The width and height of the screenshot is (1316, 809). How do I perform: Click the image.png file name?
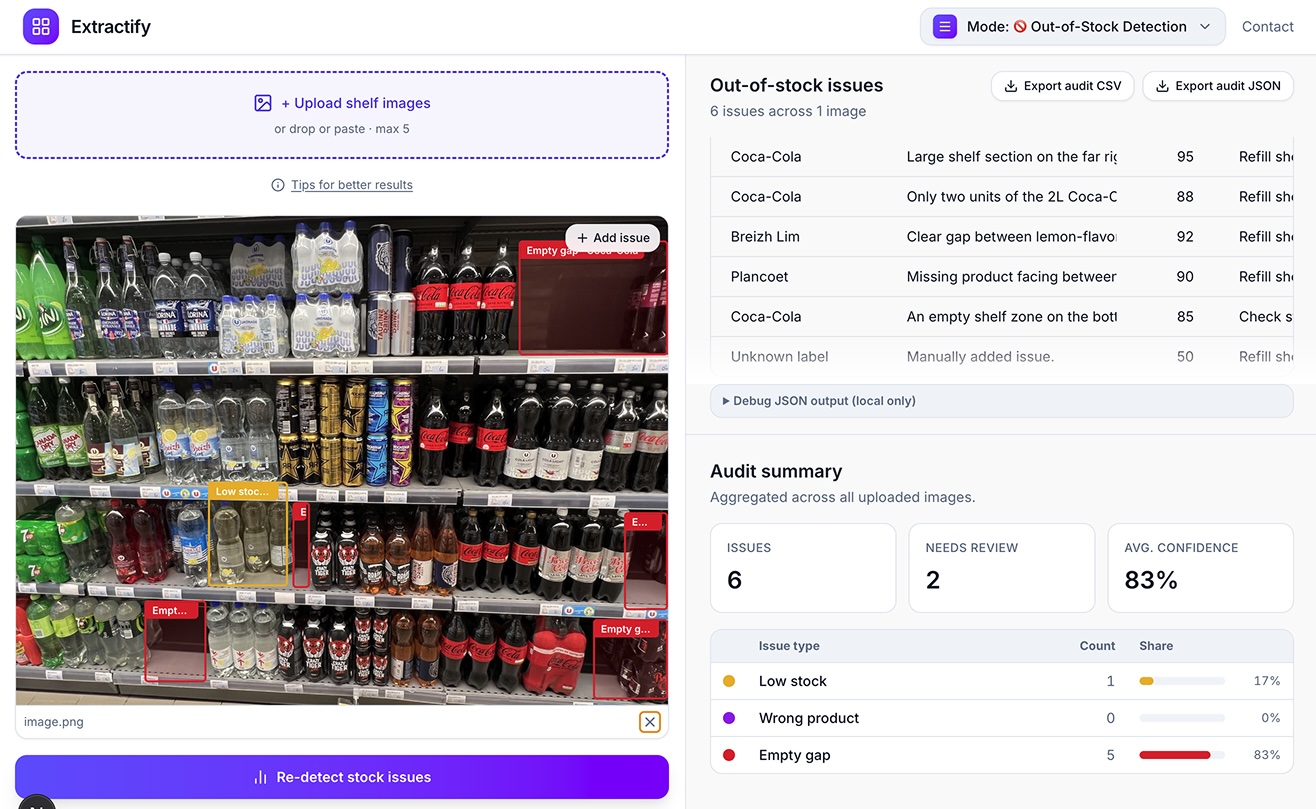pyautogui.click(x=54, y=722)
